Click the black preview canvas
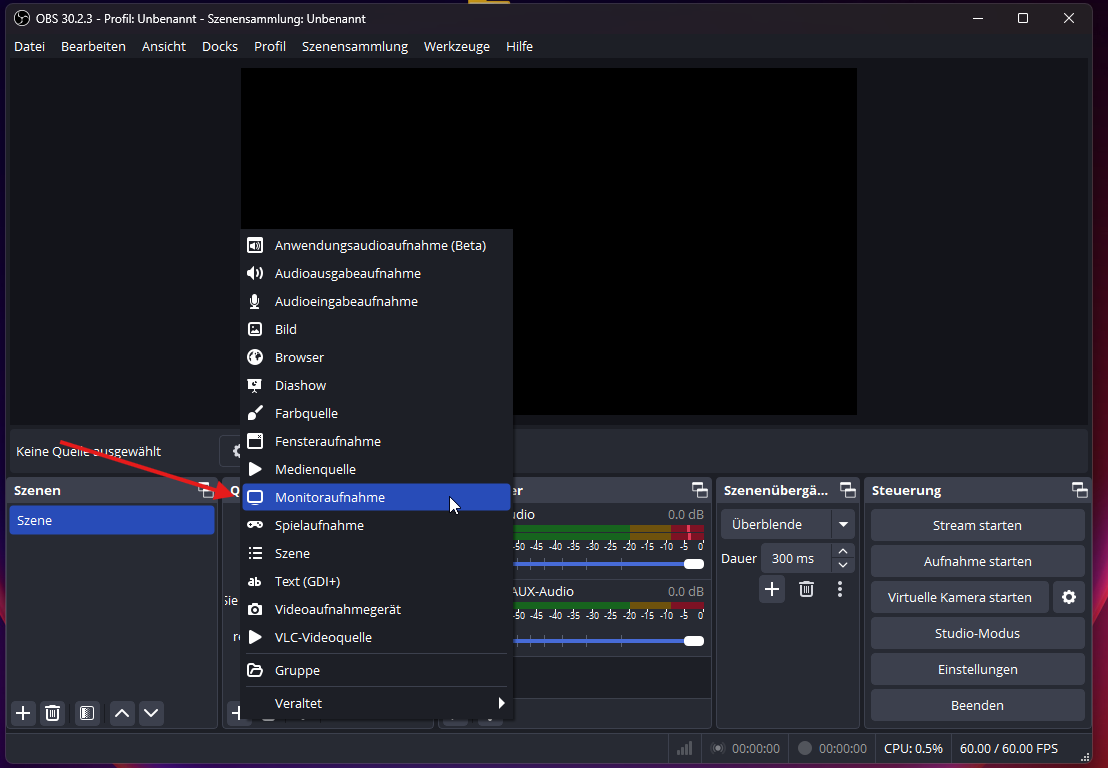The image size is (1108, 768). (x=548, y=241)
